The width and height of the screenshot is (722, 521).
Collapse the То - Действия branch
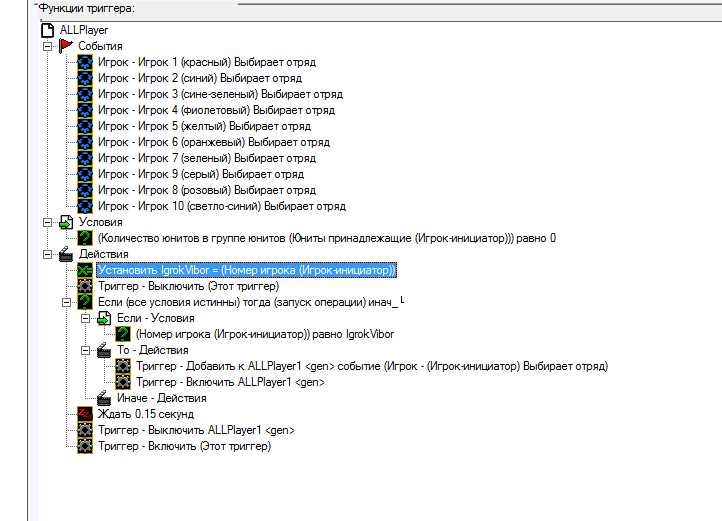click(x=86, y=351)
